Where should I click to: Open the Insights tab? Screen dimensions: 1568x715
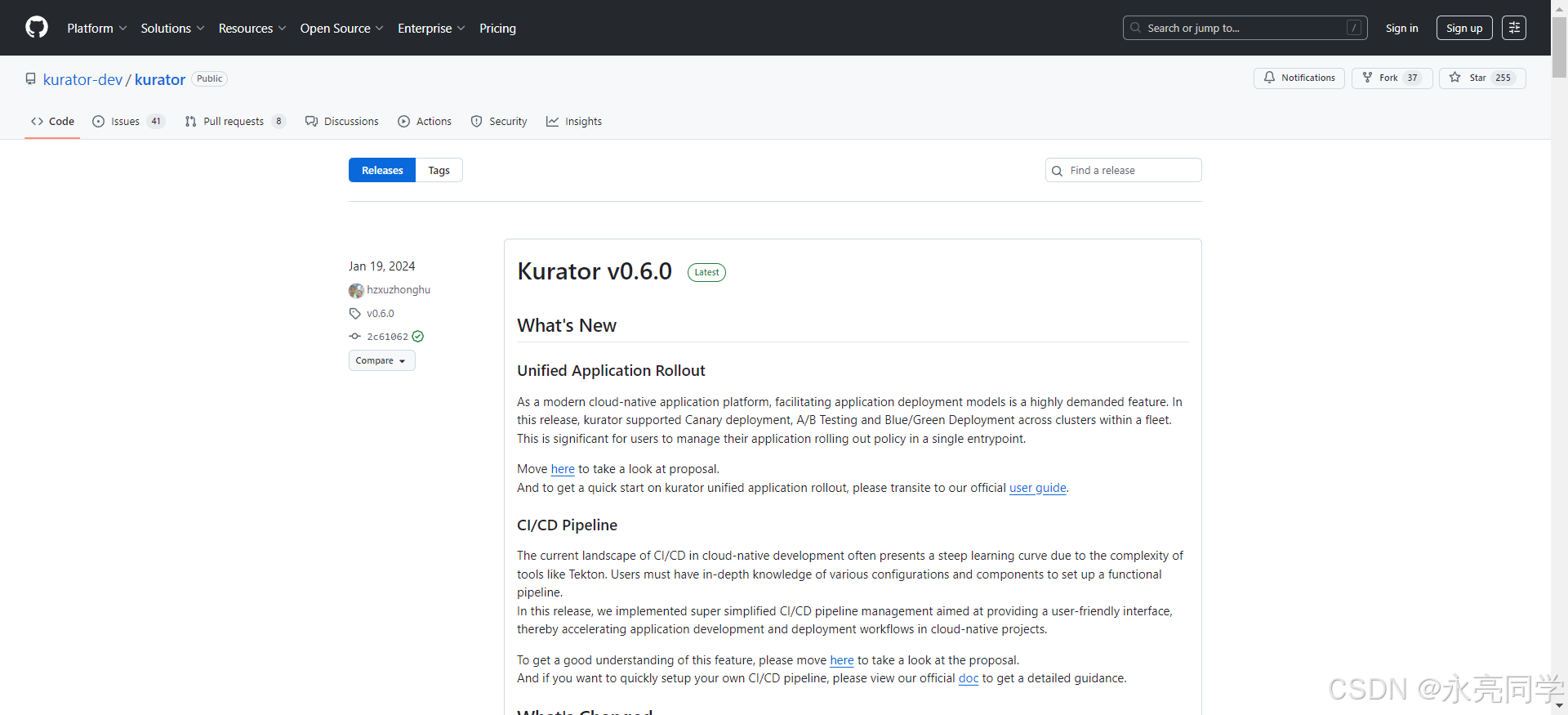(x=574, y=121)
